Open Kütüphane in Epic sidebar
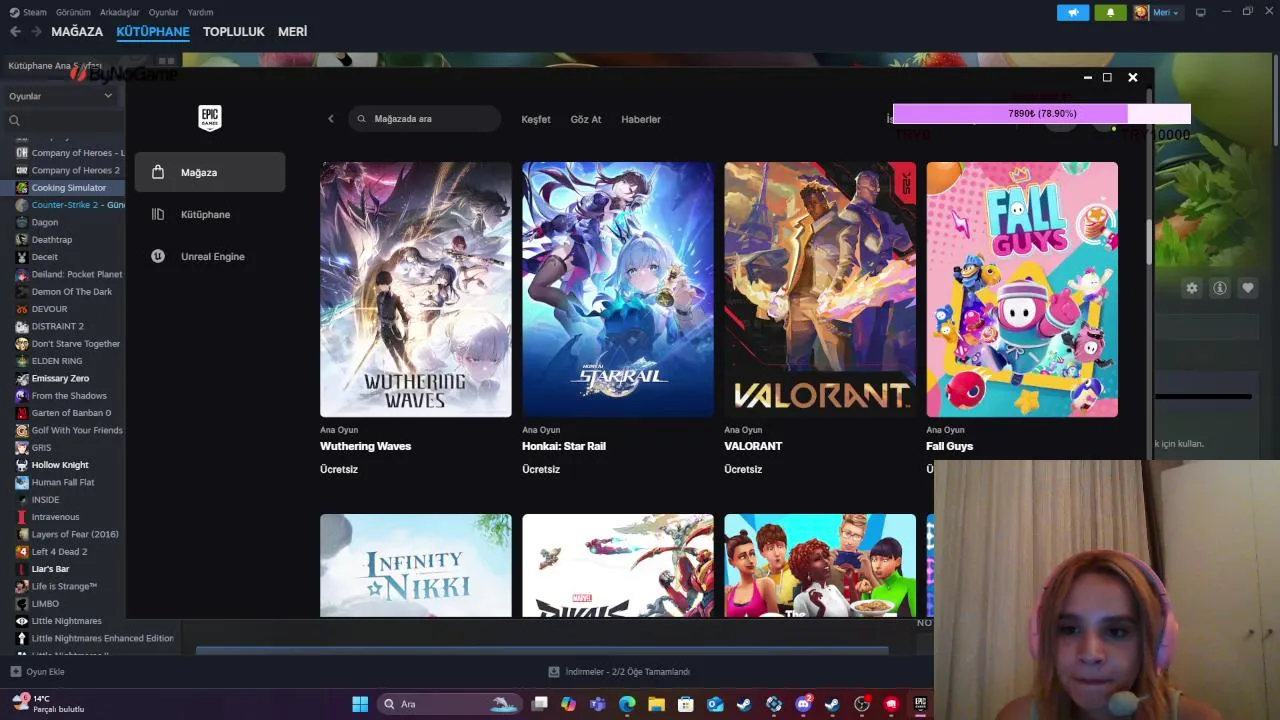The width and height of the screenshot is (1280, 720). tap(210, 214)
